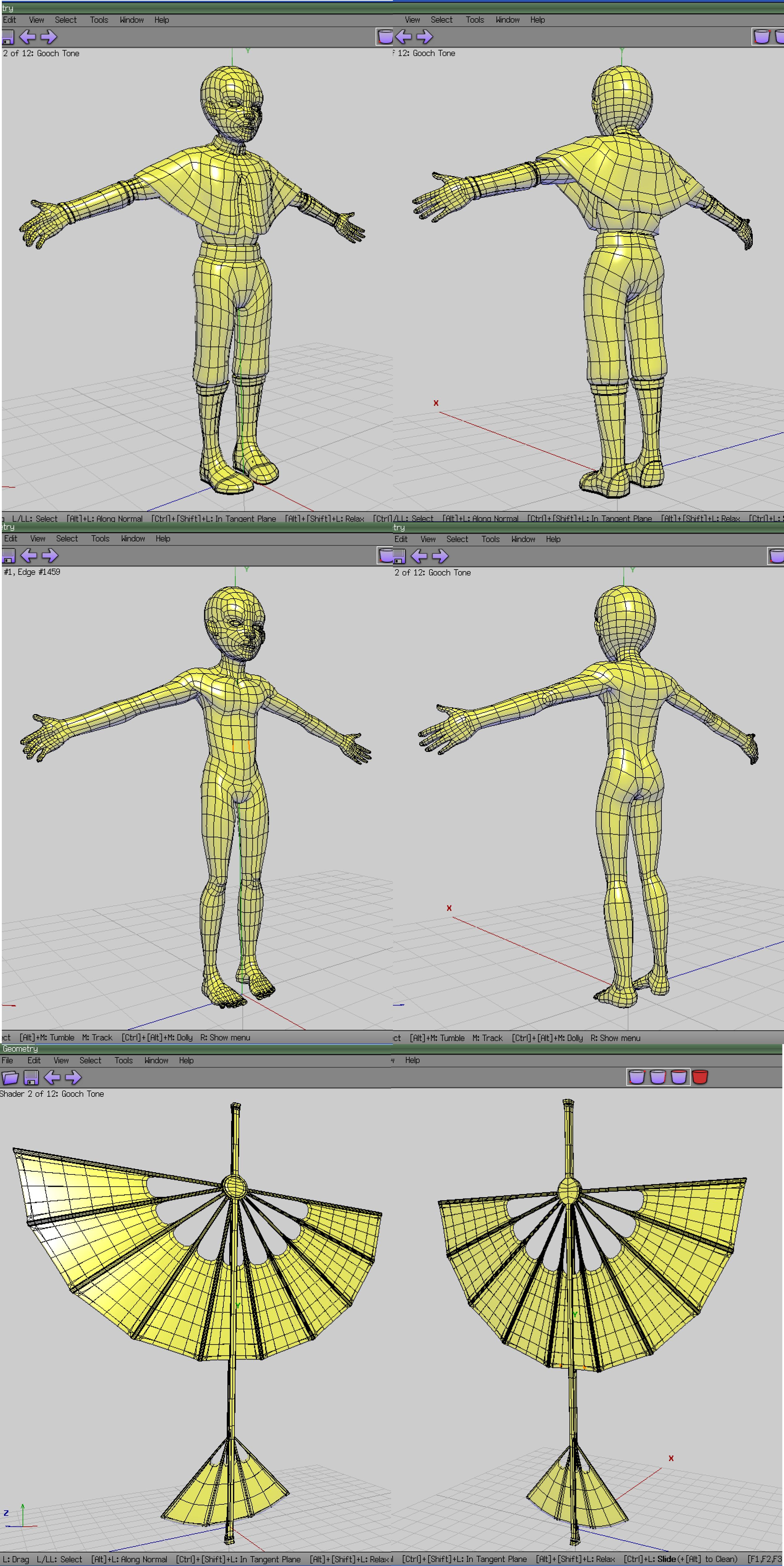Click the redo arrow in the bottom window toolbar

point(73,1078)
